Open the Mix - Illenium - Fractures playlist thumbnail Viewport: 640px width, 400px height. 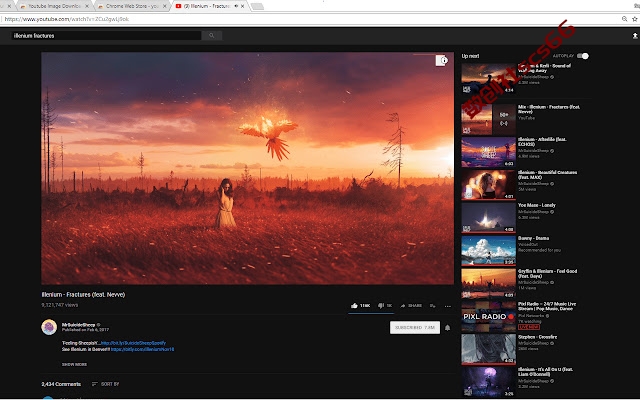click(488, 120)
